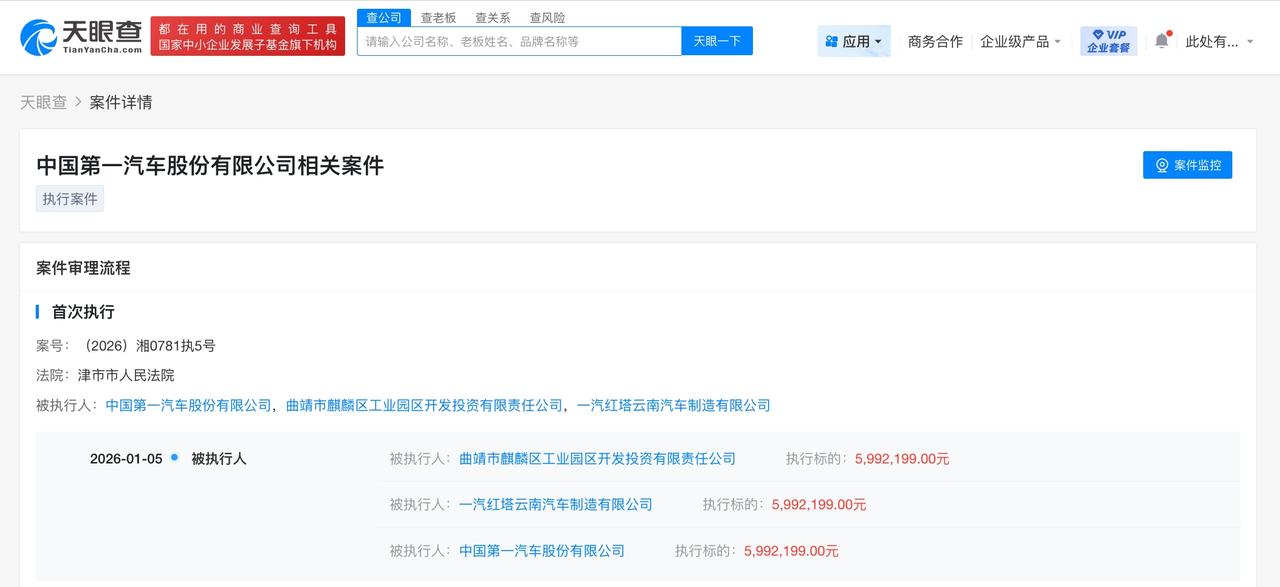Select the VIP企业套餐 badge

pos(1106,38)
